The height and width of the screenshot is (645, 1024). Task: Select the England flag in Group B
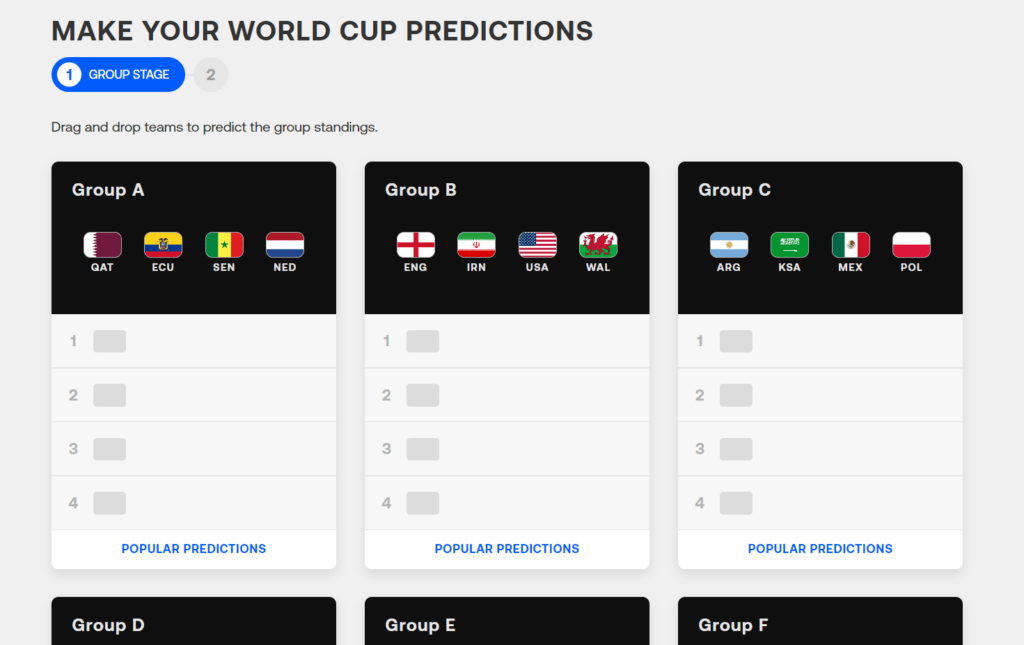click(415, 245)
